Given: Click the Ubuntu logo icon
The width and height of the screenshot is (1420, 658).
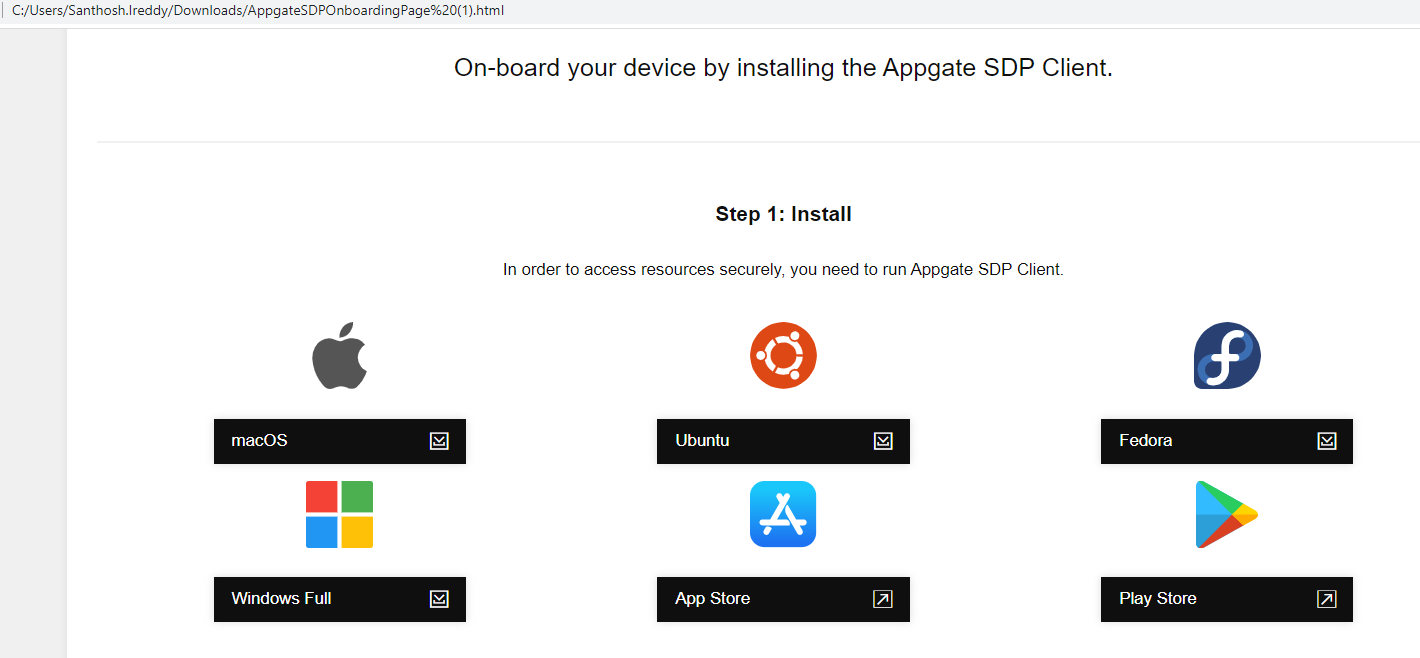Looking at the screenshot, I should 783,355.
